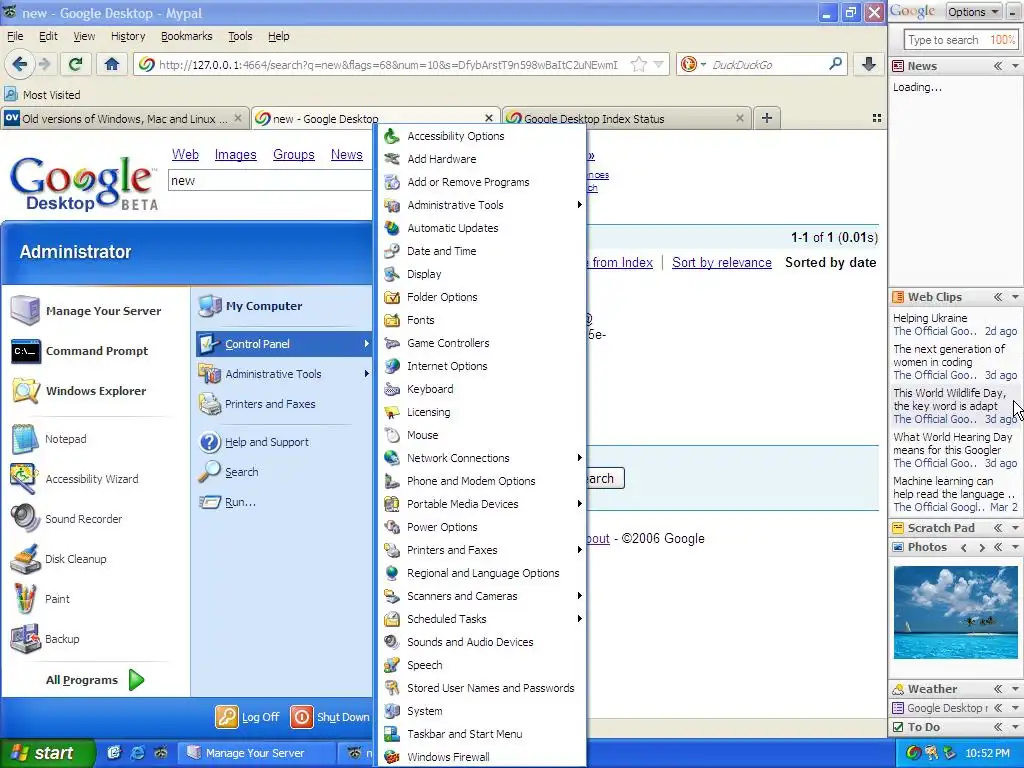Select Control Panel in Start menu
The width and height of the screenshot is (1024, 768).
tap(283, 344)
